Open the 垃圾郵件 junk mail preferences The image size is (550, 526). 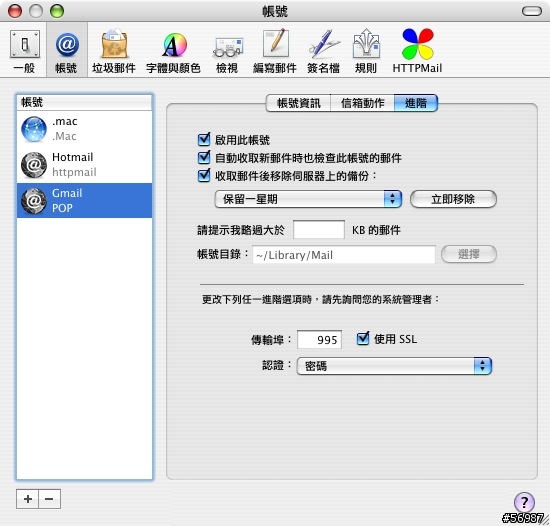[114, 51]
